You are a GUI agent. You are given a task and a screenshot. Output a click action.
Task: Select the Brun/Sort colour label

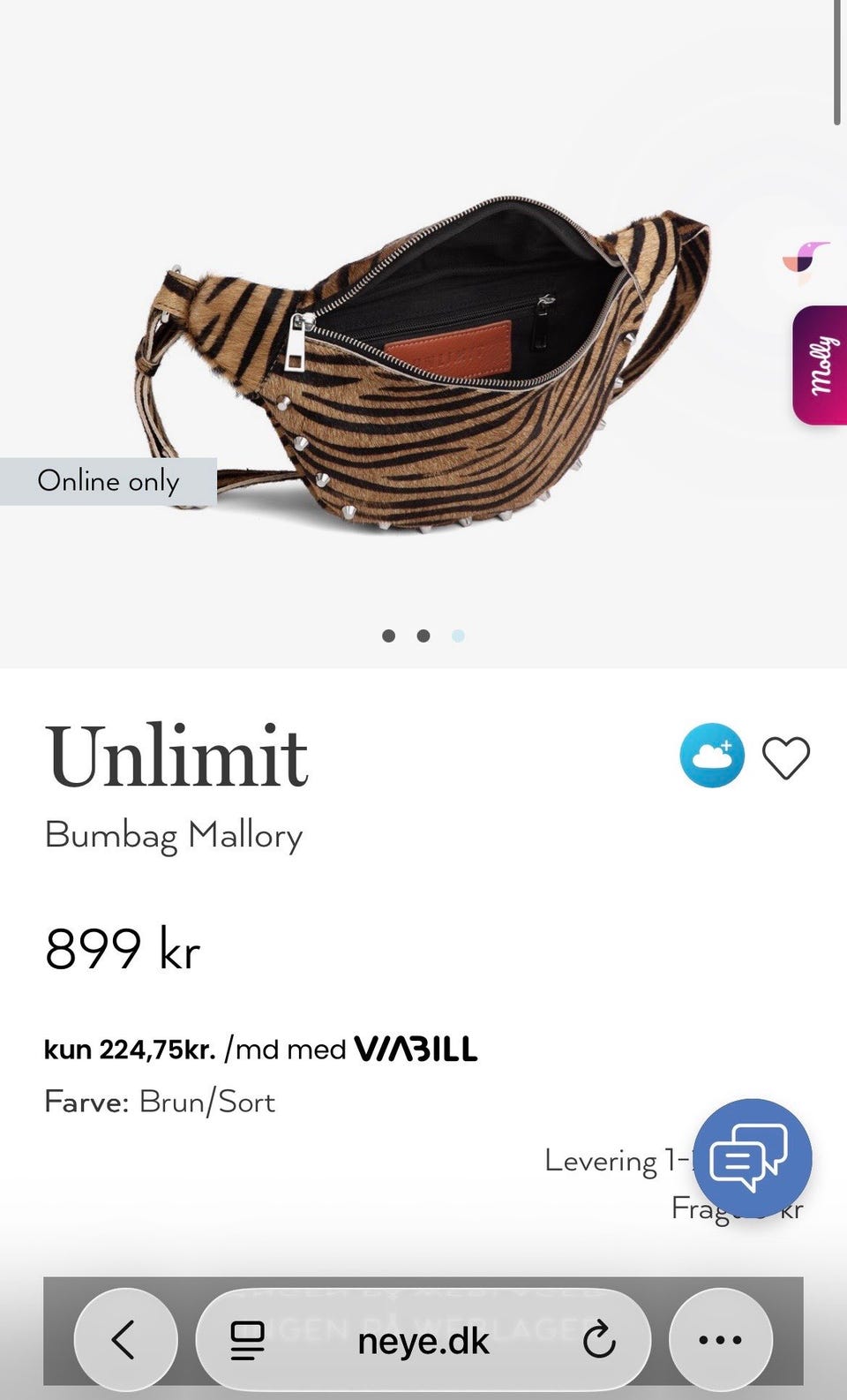pyautogui.click(x=207, y=1102)
